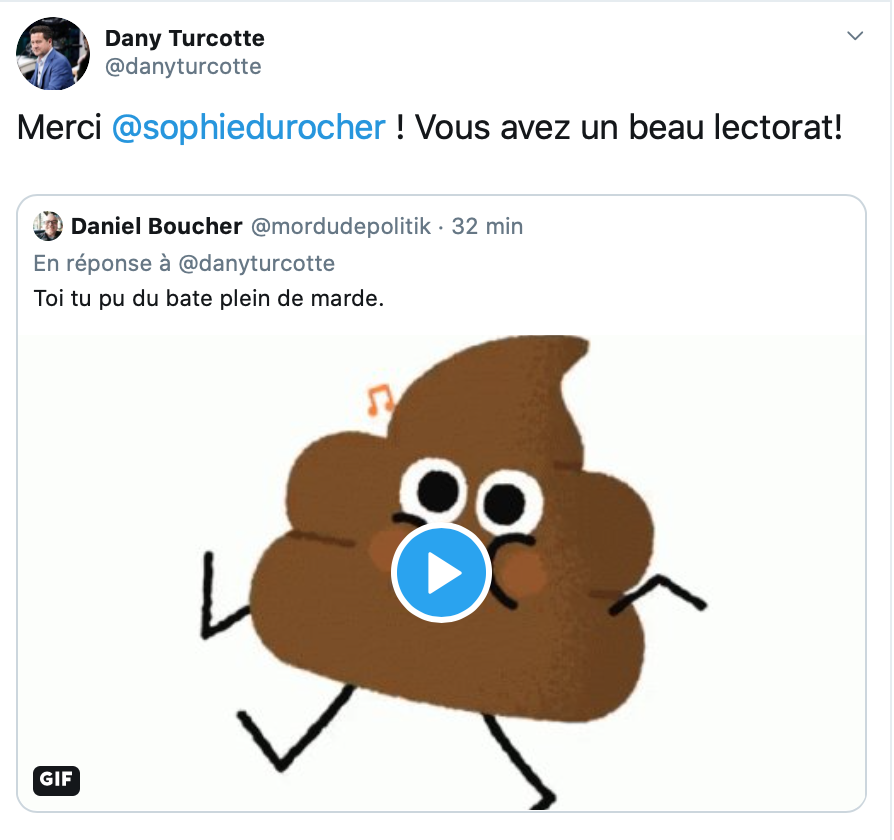Click the 'En réponse à' reply label
The width and height of the screenshot is (894, 840).
pyautogui.click(x=102, y=263)
